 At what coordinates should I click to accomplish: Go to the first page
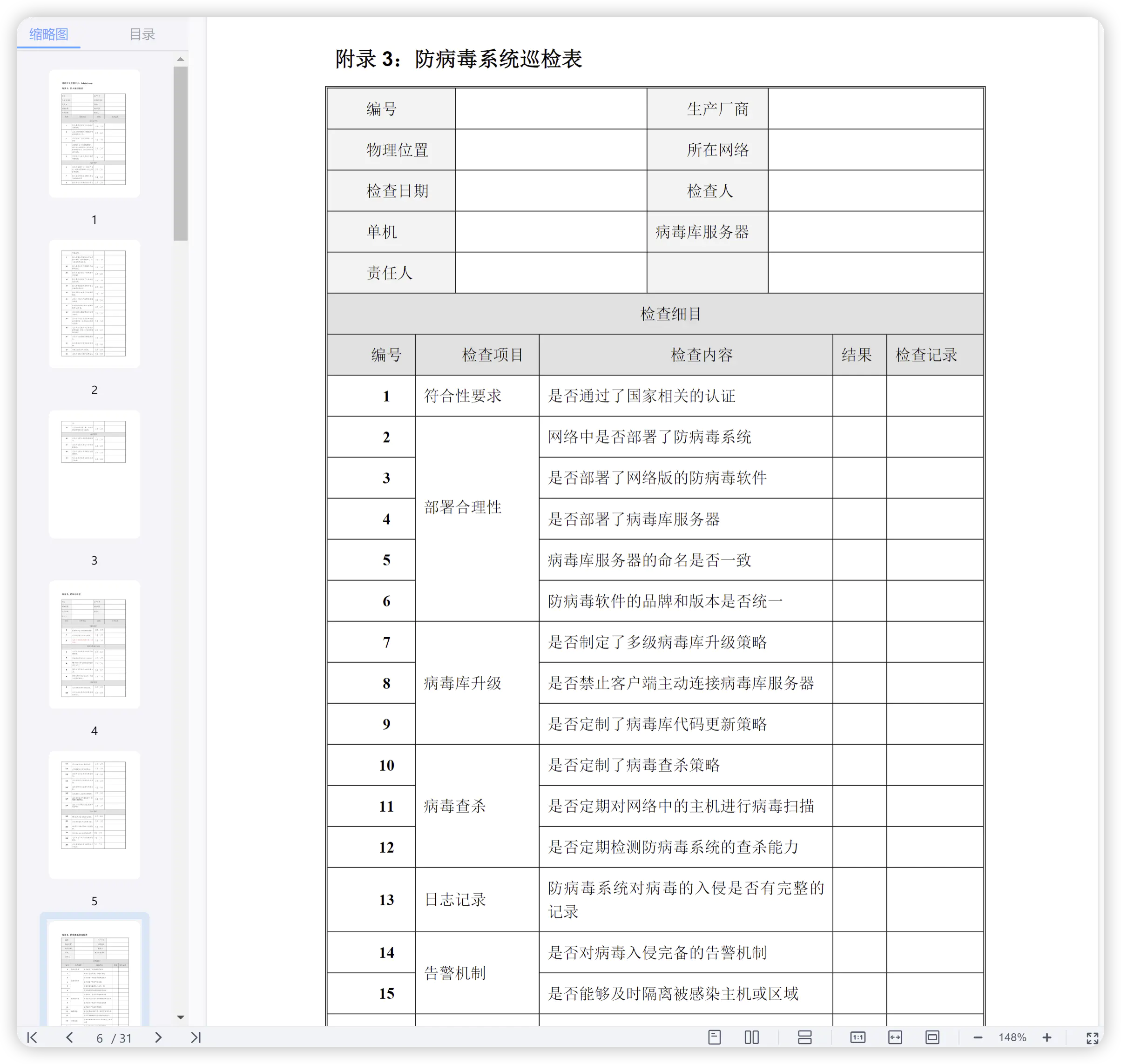32,1037
